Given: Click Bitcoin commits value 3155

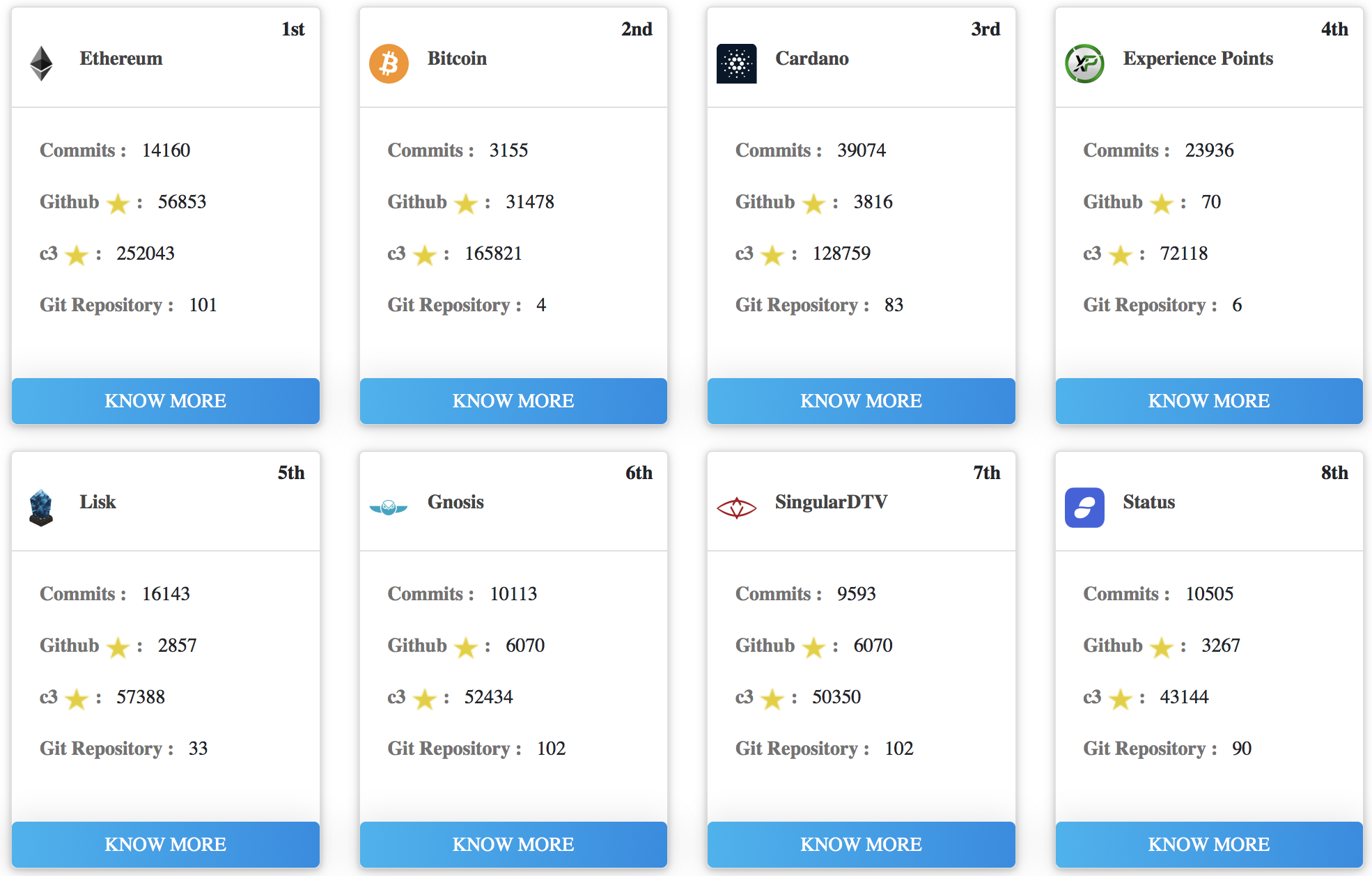Looking at the screenshot, I should 508,150.
